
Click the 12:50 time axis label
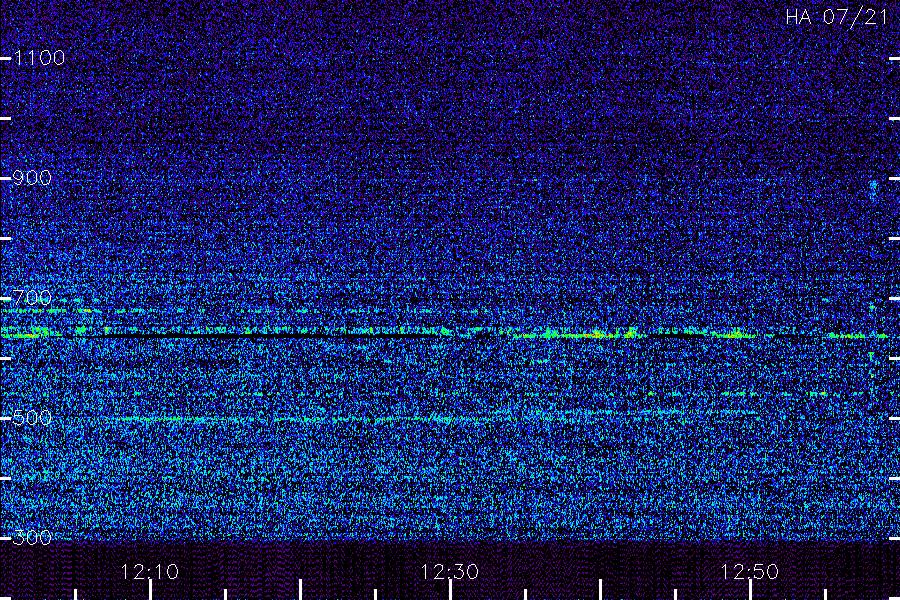click(750, 572)
